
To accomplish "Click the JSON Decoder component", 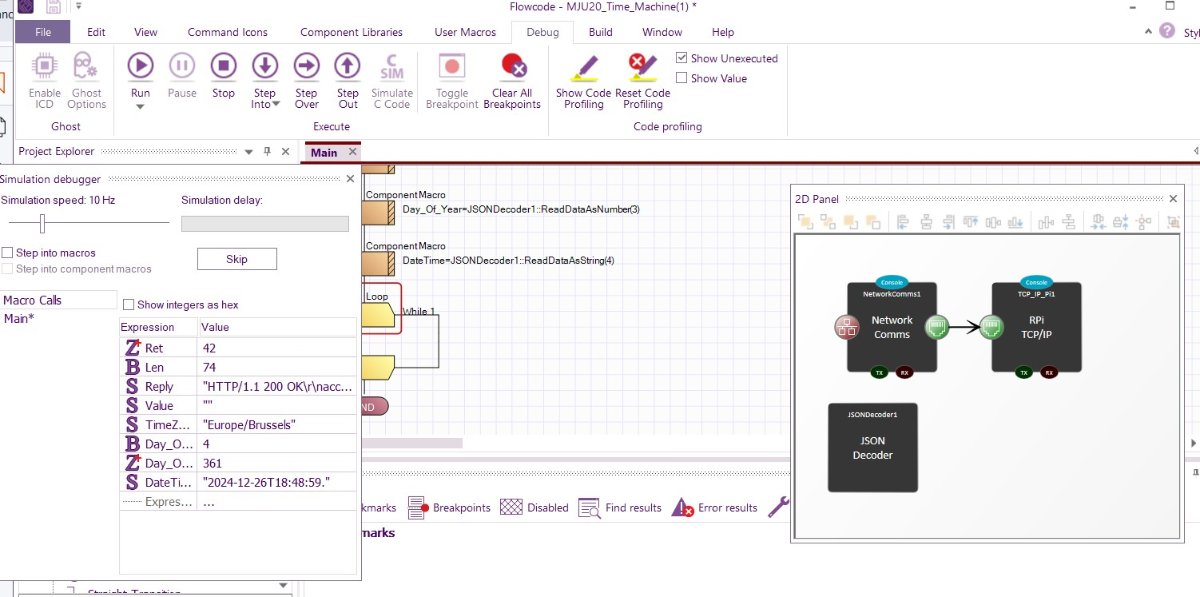I will point(873,447).
